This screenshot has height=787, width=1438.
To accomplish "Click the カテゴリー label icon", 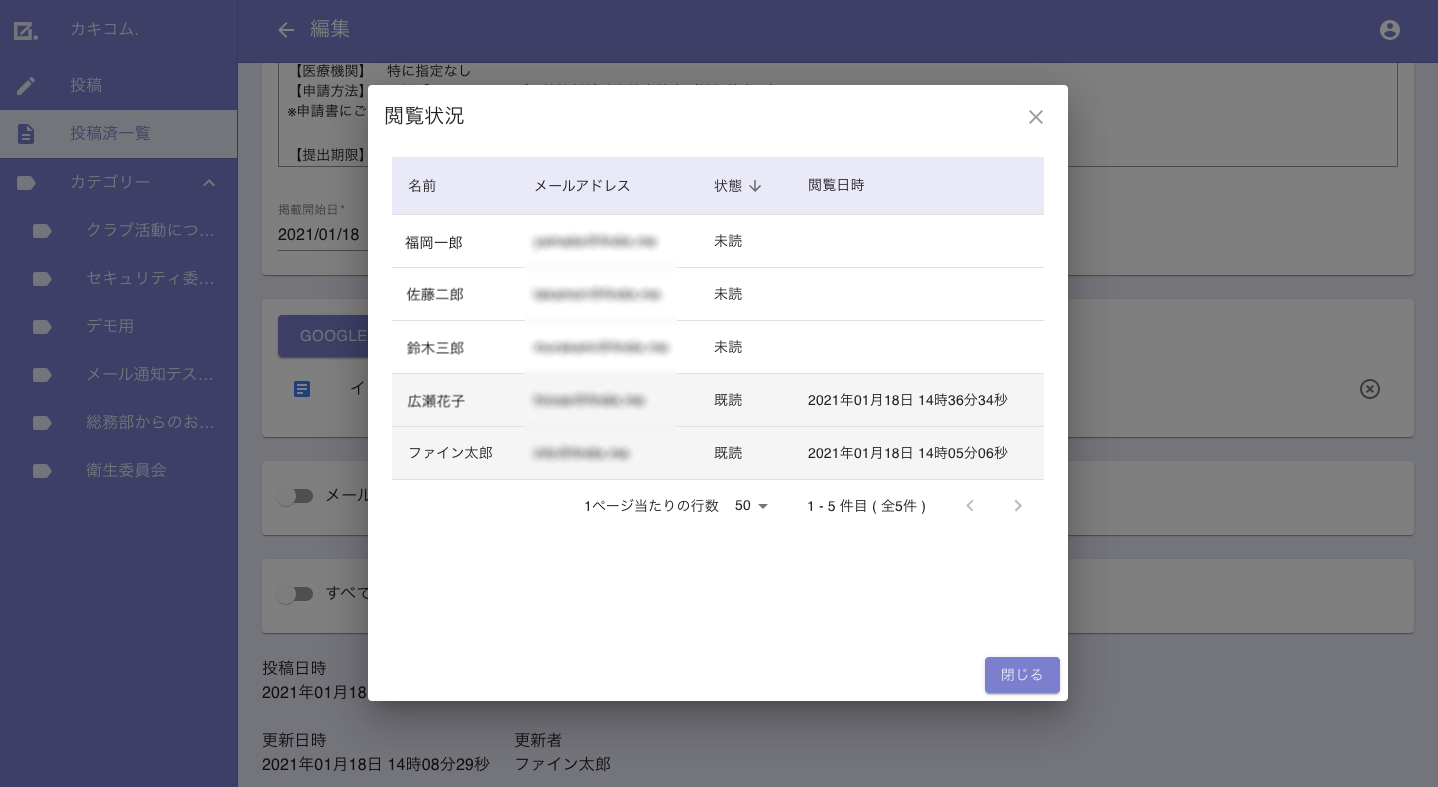I will (x=26, y=182).
